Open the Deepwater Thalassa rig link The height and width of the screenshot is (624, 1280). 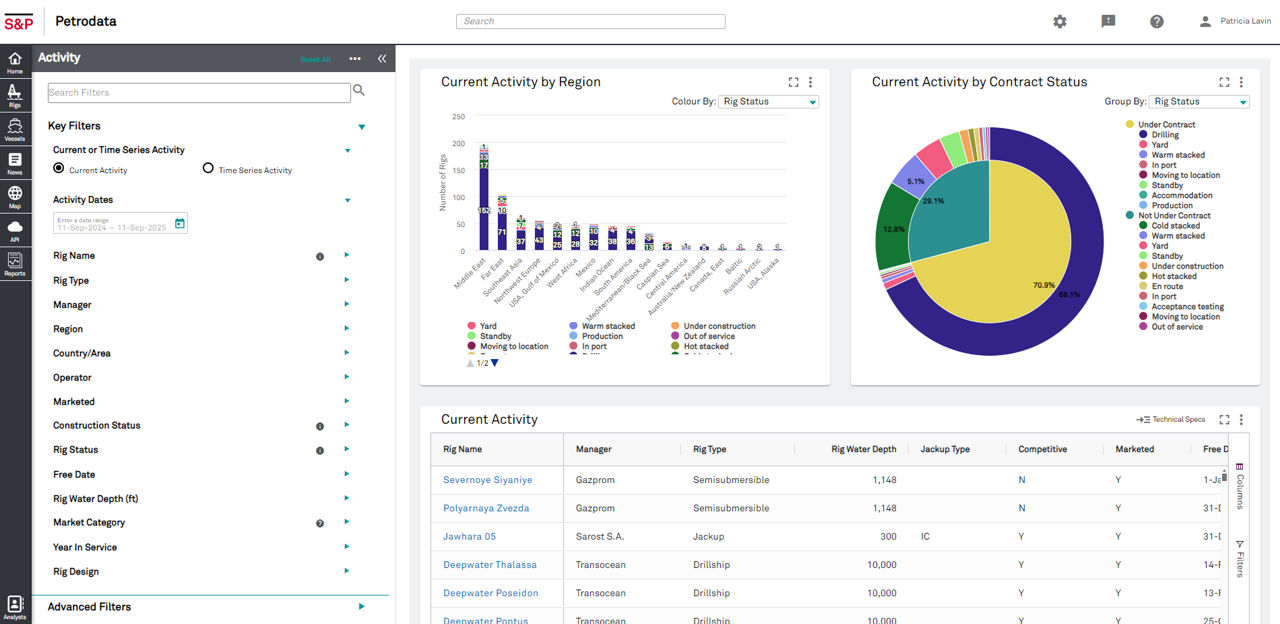click(489, 565)
